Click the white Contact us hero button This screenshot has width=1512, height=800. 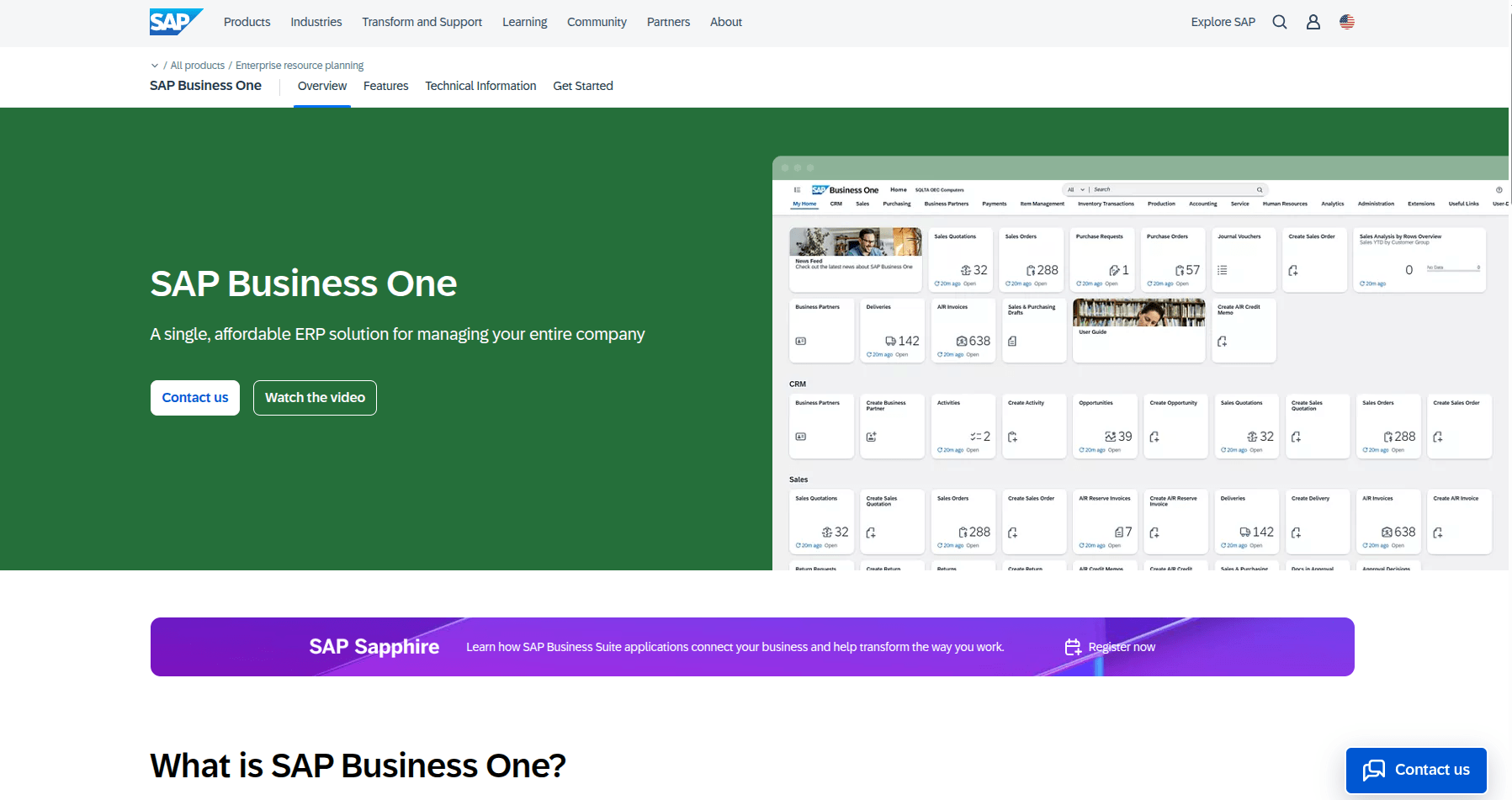coord(195,398)
